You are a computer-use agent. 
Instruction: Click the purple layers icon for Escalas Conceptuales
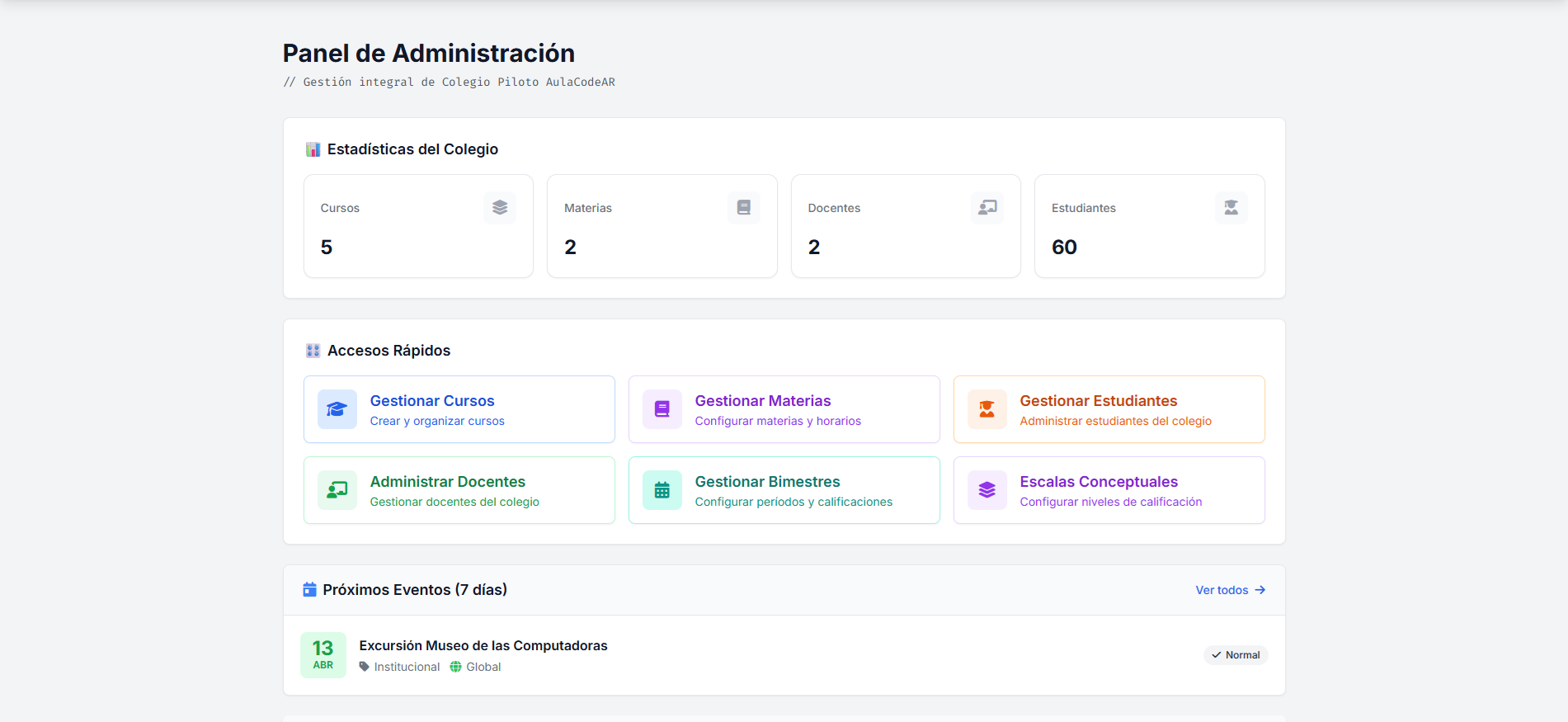[x=987, y=490]
